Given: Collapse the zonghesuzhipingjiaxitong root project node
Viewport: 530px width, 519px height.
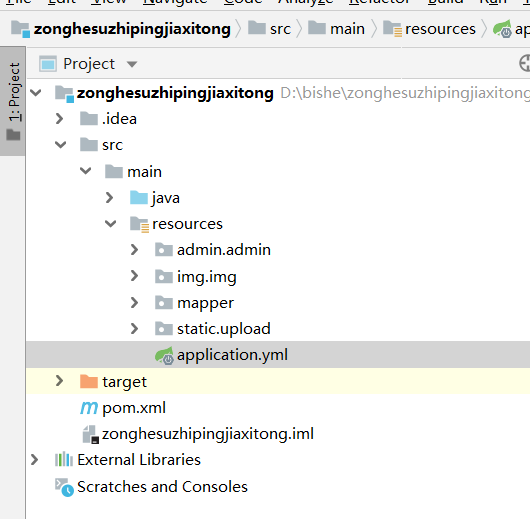Looking at the screenshot, I should (36, 93).
